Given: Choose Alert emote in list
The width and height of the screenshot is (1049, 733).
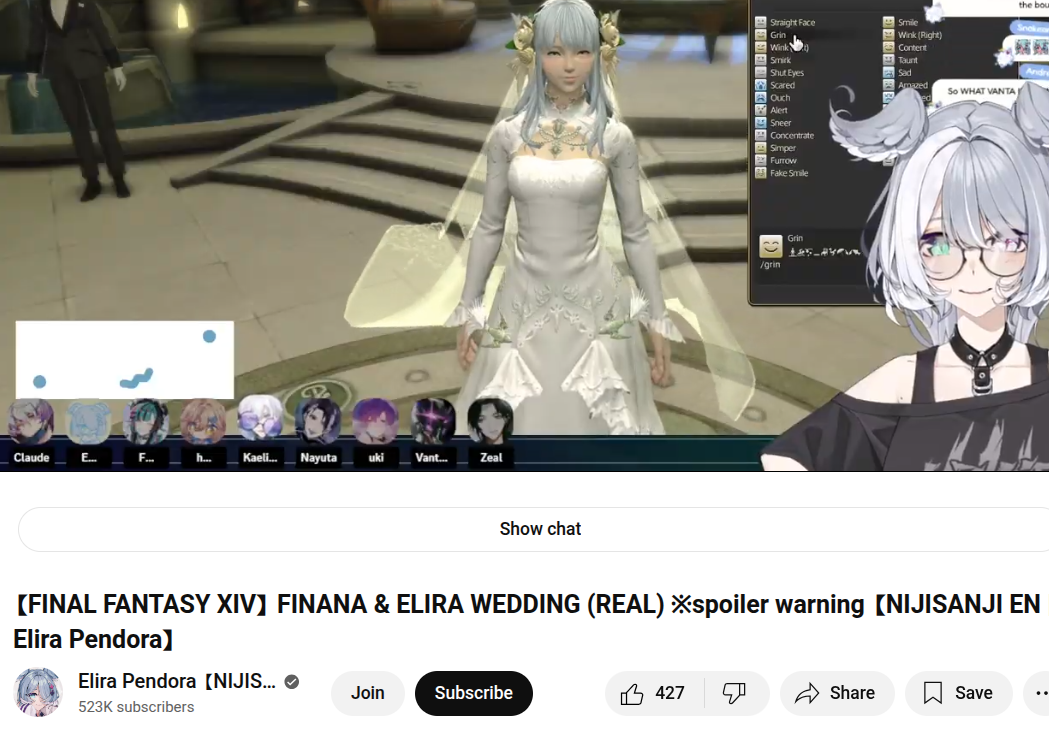Looking at the screenshot, I should 771,110.
